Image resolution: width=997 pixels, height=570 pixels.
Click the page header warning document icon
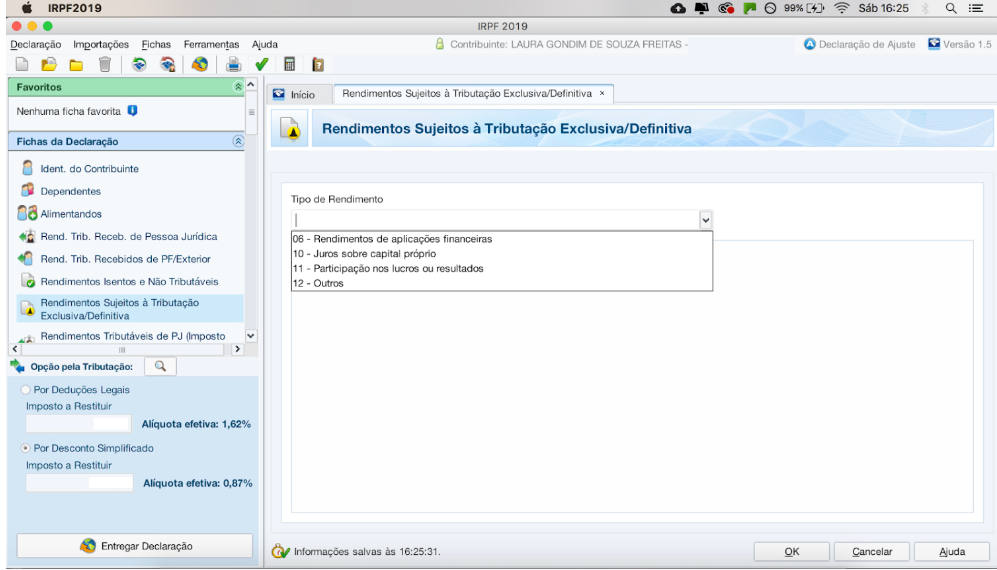pyautogui.click(x=290, y=129)
